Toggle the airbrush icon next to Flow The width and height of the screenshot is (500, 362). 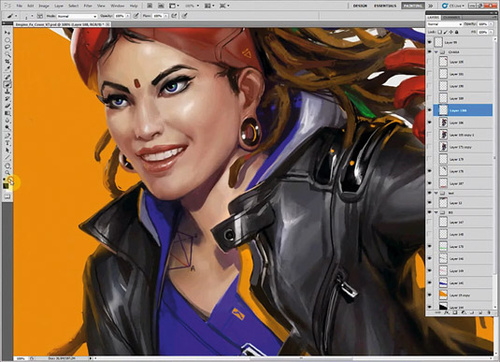pyautogui.click(x=174, y=16)
